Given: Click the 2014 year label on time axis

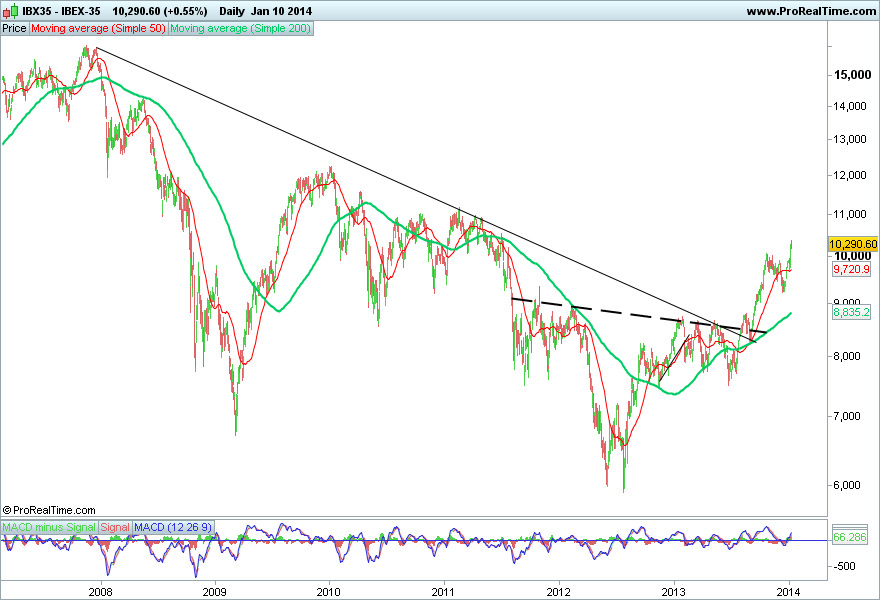Looking at the screenshot, I should [789, 592].
